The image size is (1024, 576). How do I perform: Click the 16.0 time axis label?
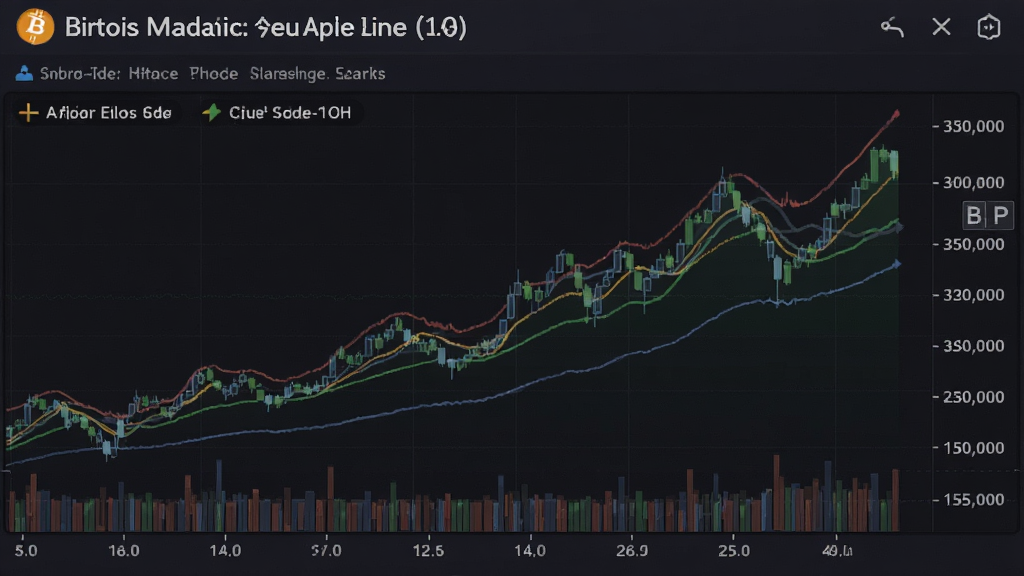124,551
